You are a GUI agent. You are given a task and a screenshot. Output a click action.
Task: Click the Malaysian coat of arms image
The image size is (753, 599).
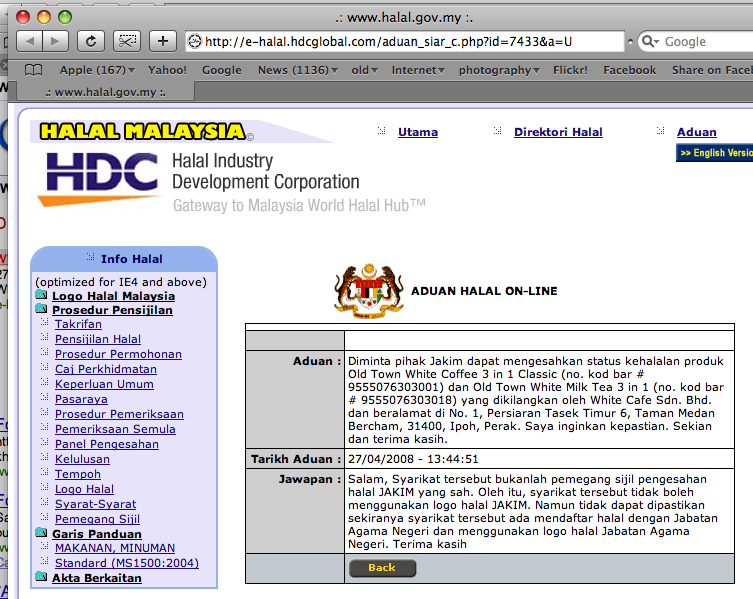(369, 291)
